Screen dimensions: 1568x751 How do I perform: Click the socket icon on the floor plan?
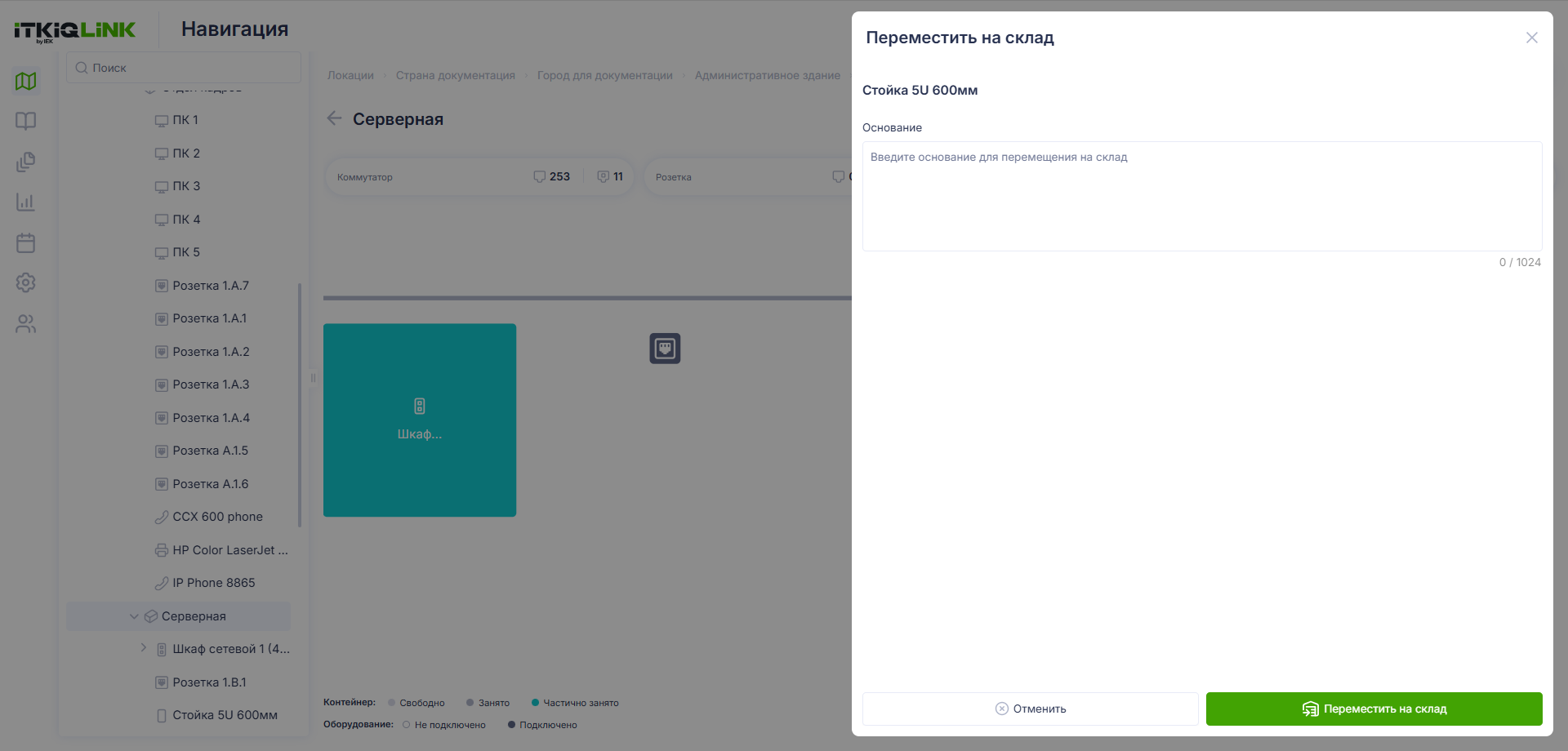pos(665,349)
